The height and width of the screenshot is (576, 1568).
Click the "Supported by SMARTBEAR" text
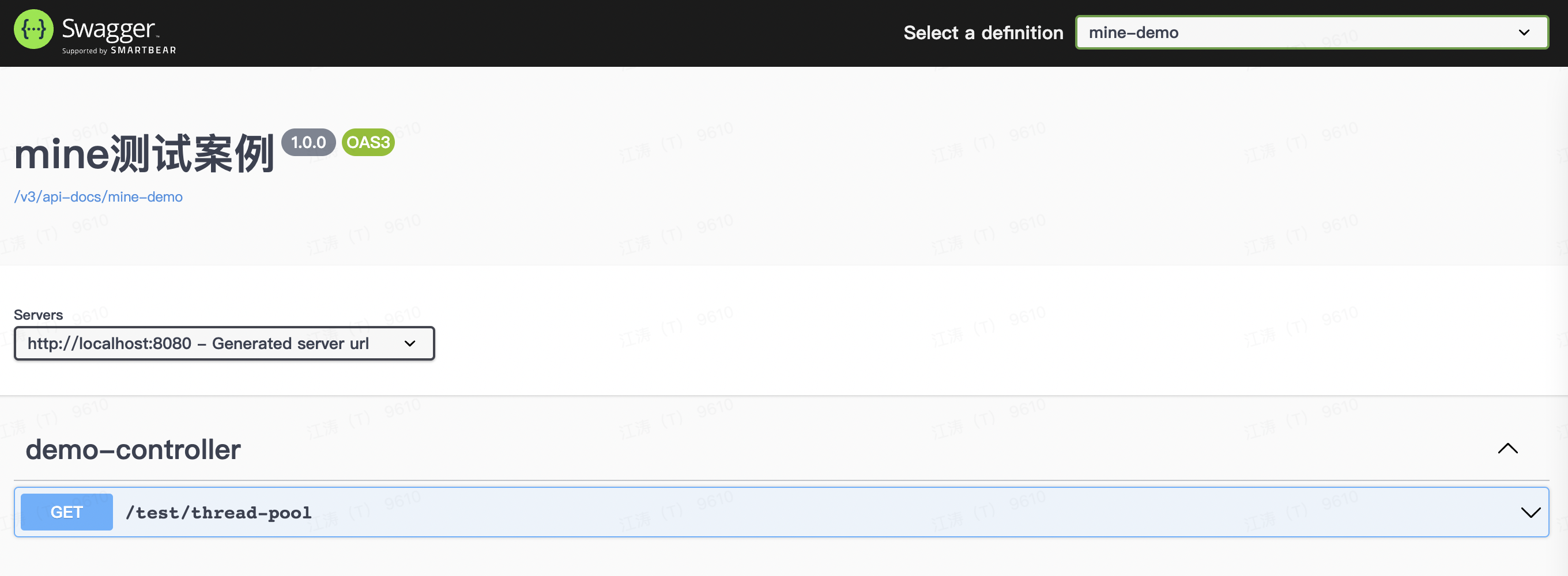pos(119,51)
